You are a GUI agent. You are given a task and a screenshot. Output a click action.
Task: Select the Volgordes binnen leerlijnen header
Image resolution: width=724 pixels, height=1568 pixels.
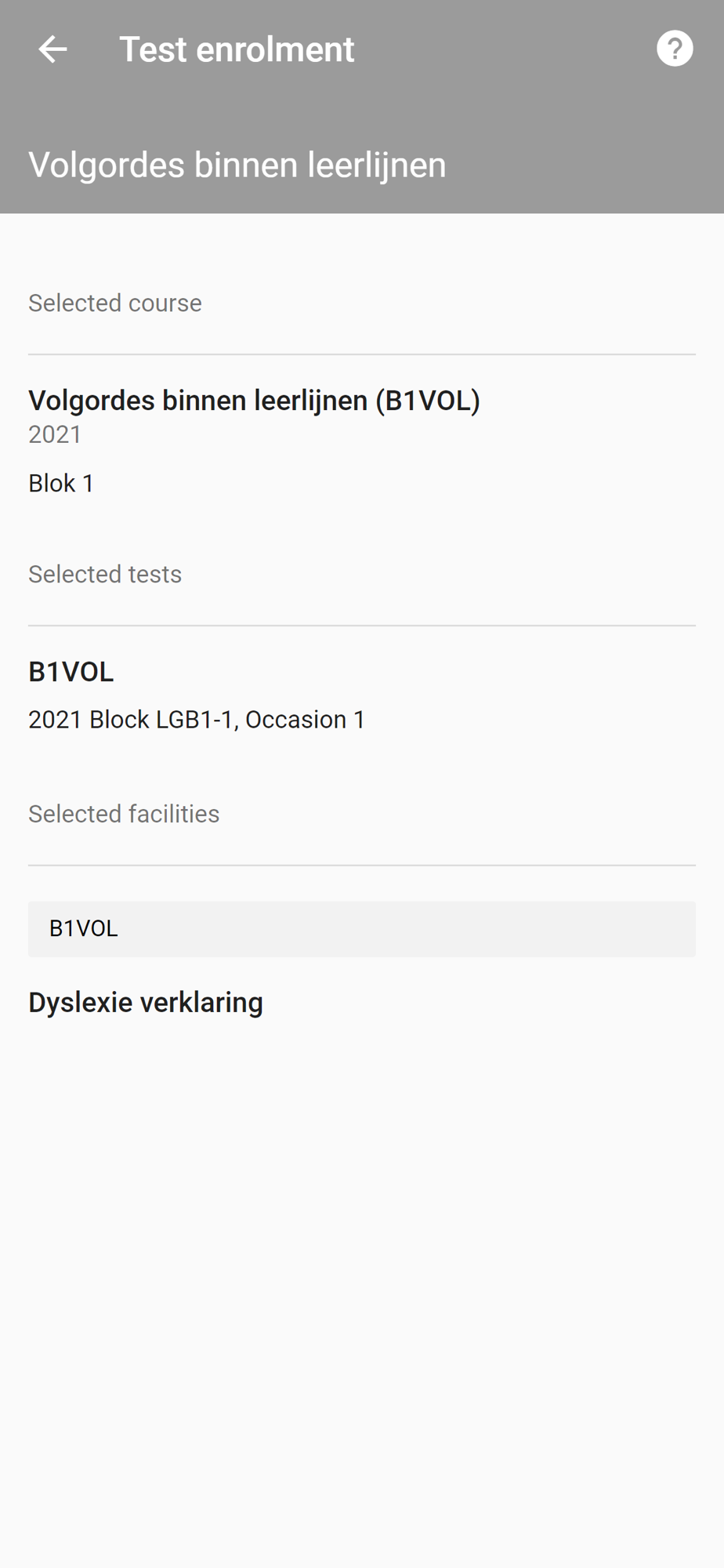237,165
